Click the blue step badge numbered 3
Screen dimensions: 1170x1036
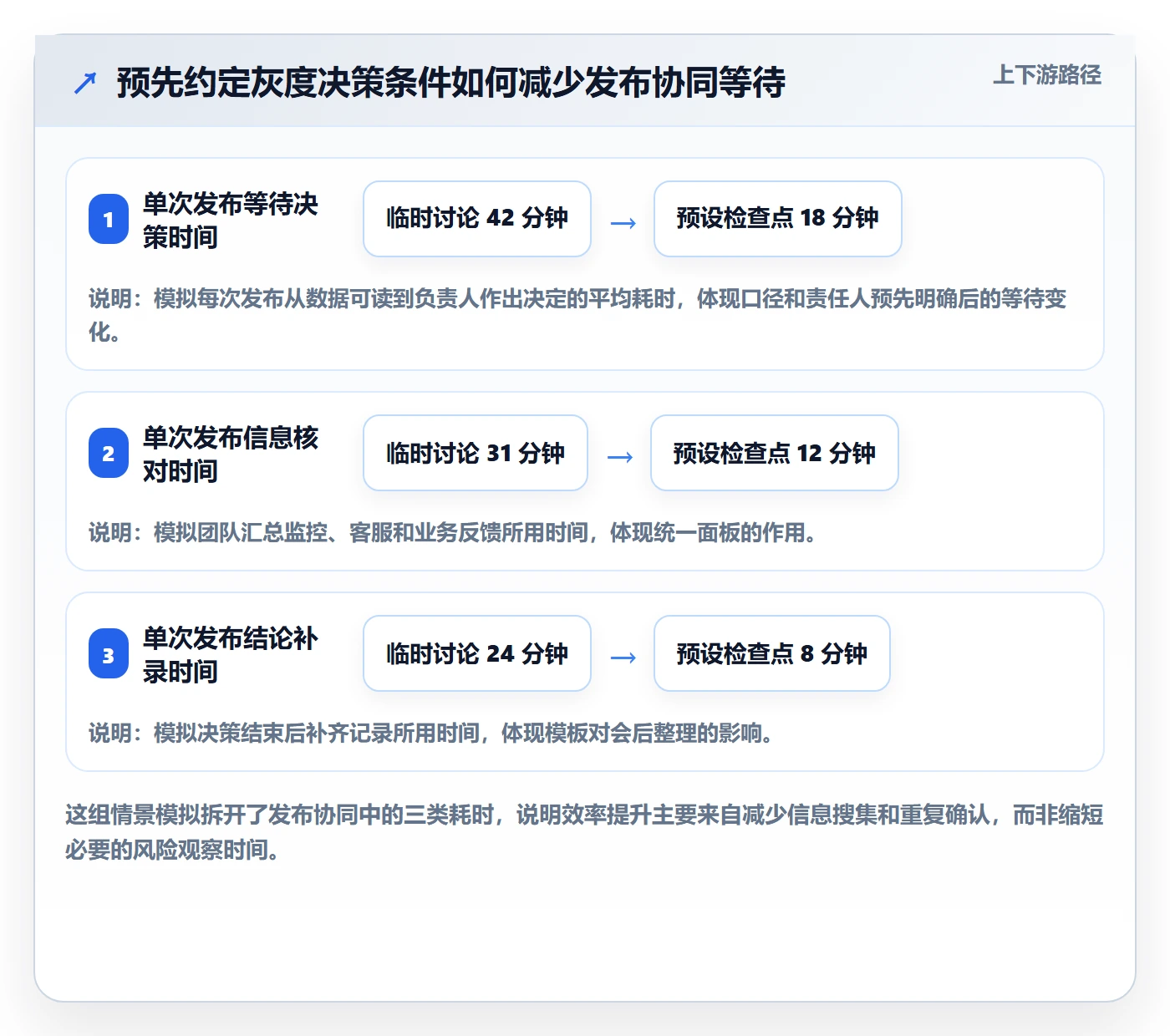[x=109, y=653]
